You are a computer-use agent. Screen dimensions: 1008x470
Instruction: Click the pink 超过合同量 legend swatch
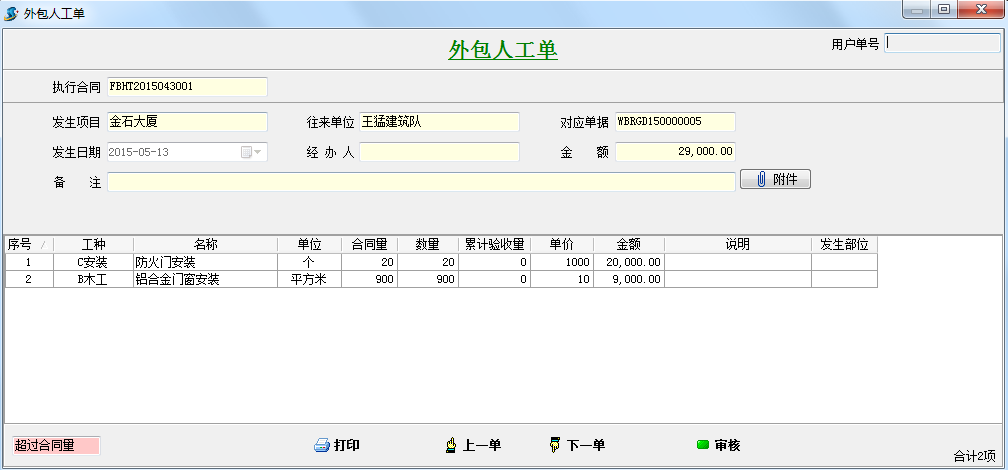click(55, 445)
